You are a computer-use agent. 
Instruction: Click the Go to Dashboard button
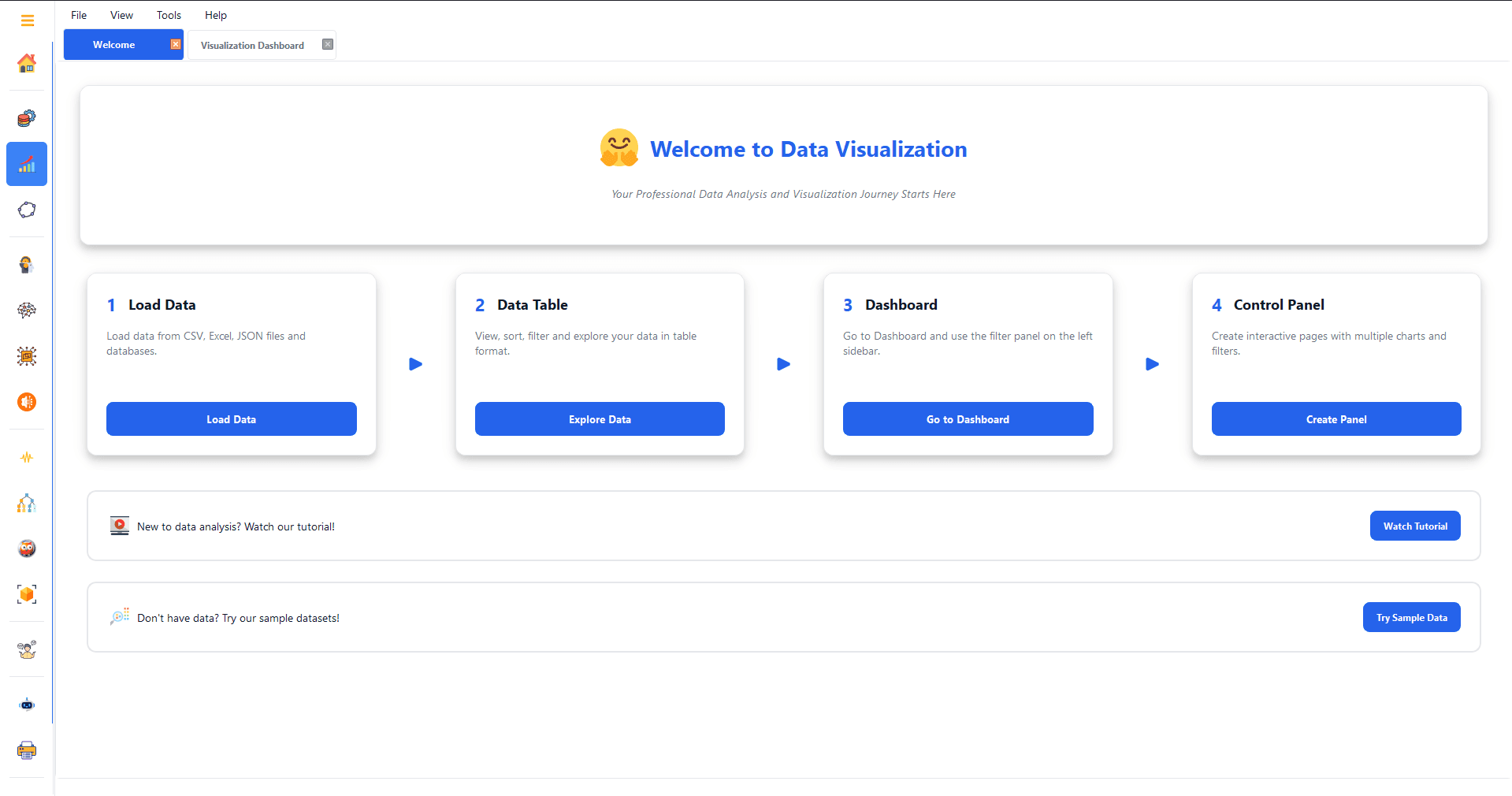click(x=968, y=419)
